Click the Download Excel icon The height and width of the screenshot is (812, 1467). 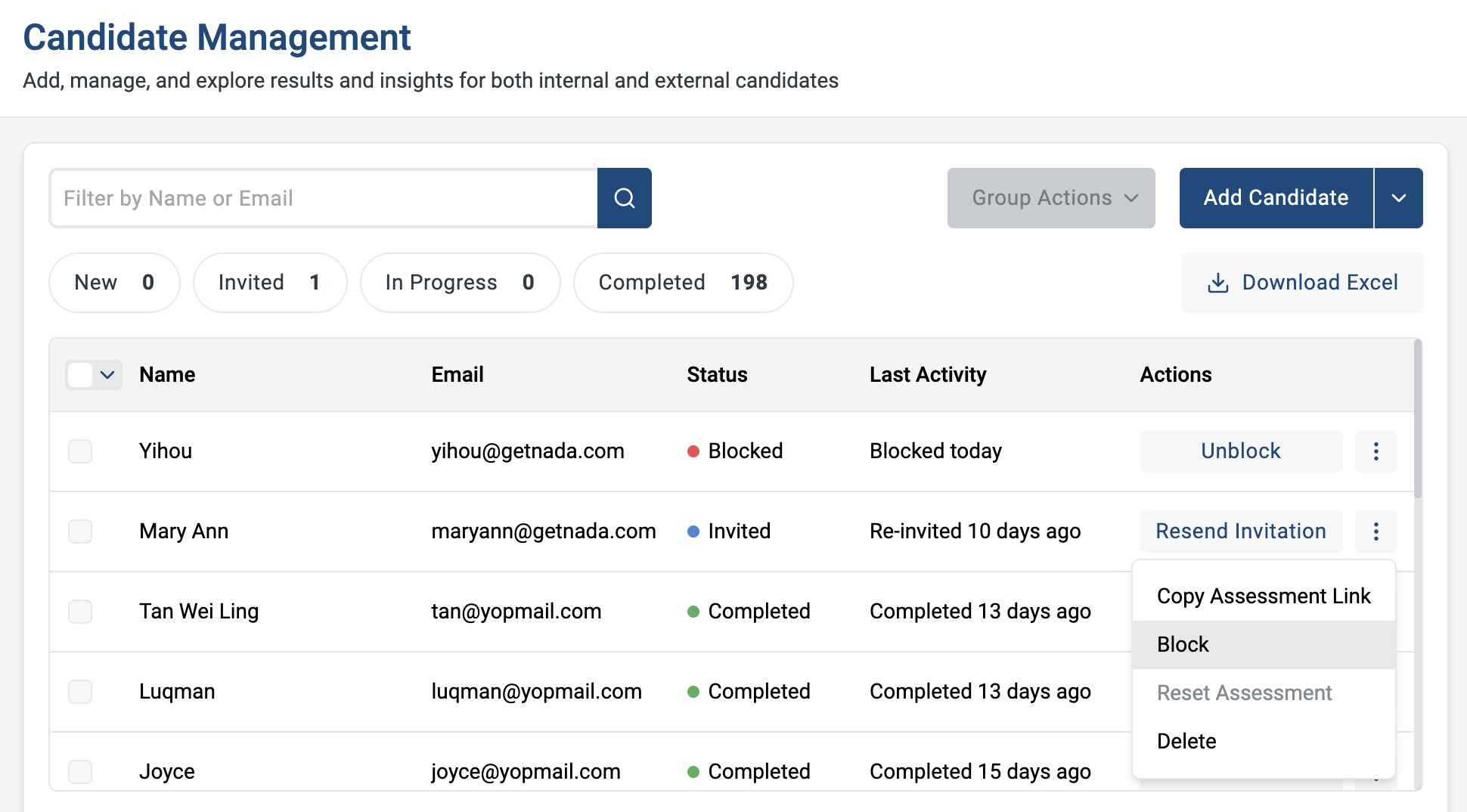point(1217,283)
